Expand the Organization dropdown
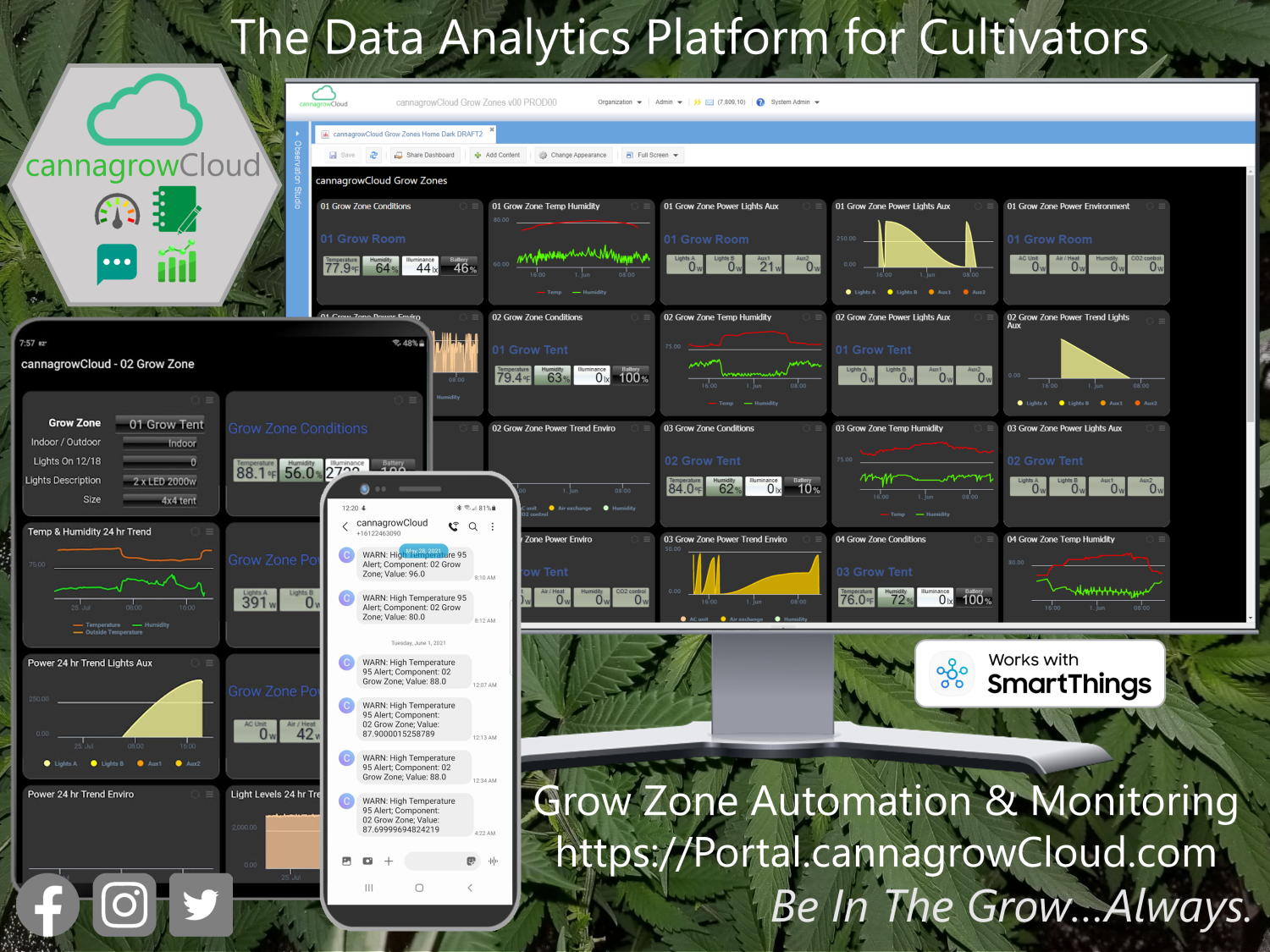This screenshot has height=952, width=1270. (620, 102)
